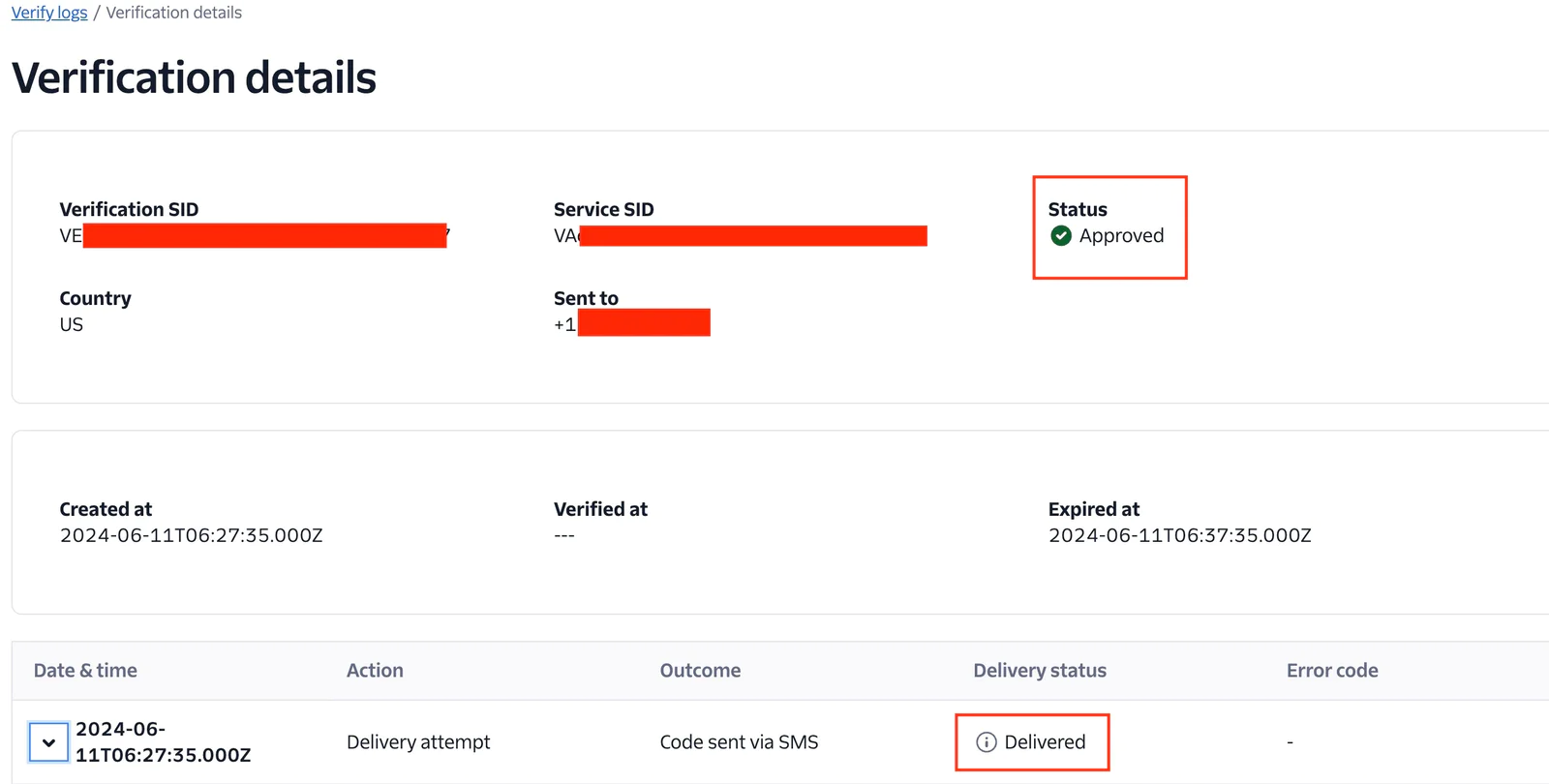Click the Outcome column header
The width and height of the screenshot is (1549, 784).
(700, 671)
